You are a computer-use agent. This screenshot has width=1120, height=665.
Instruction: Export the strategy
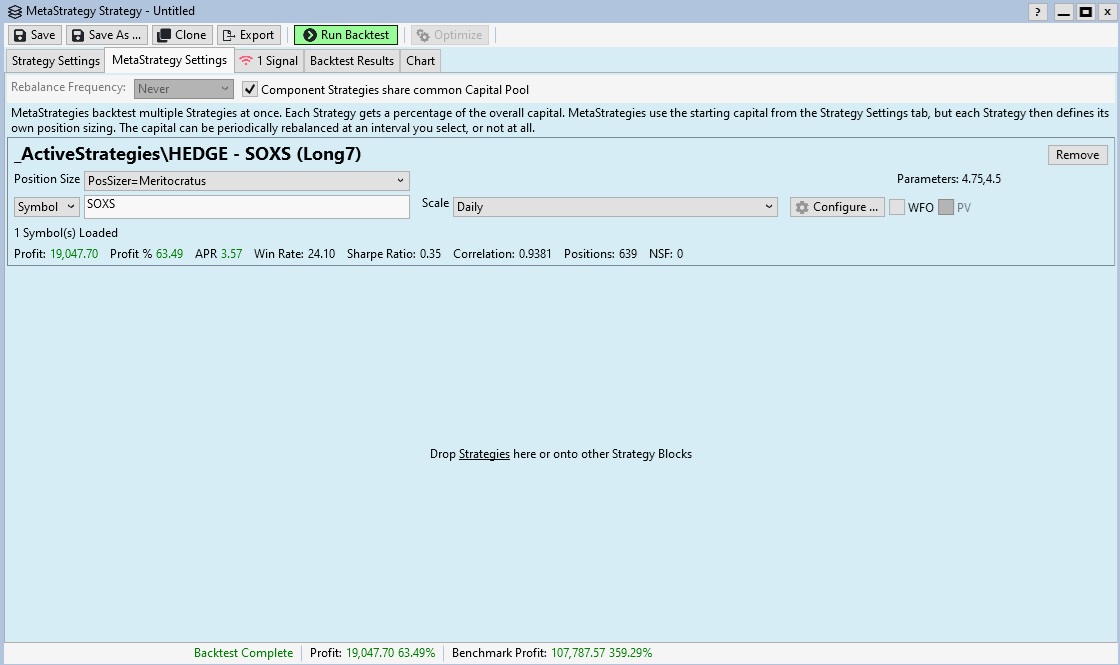point(247,35)
